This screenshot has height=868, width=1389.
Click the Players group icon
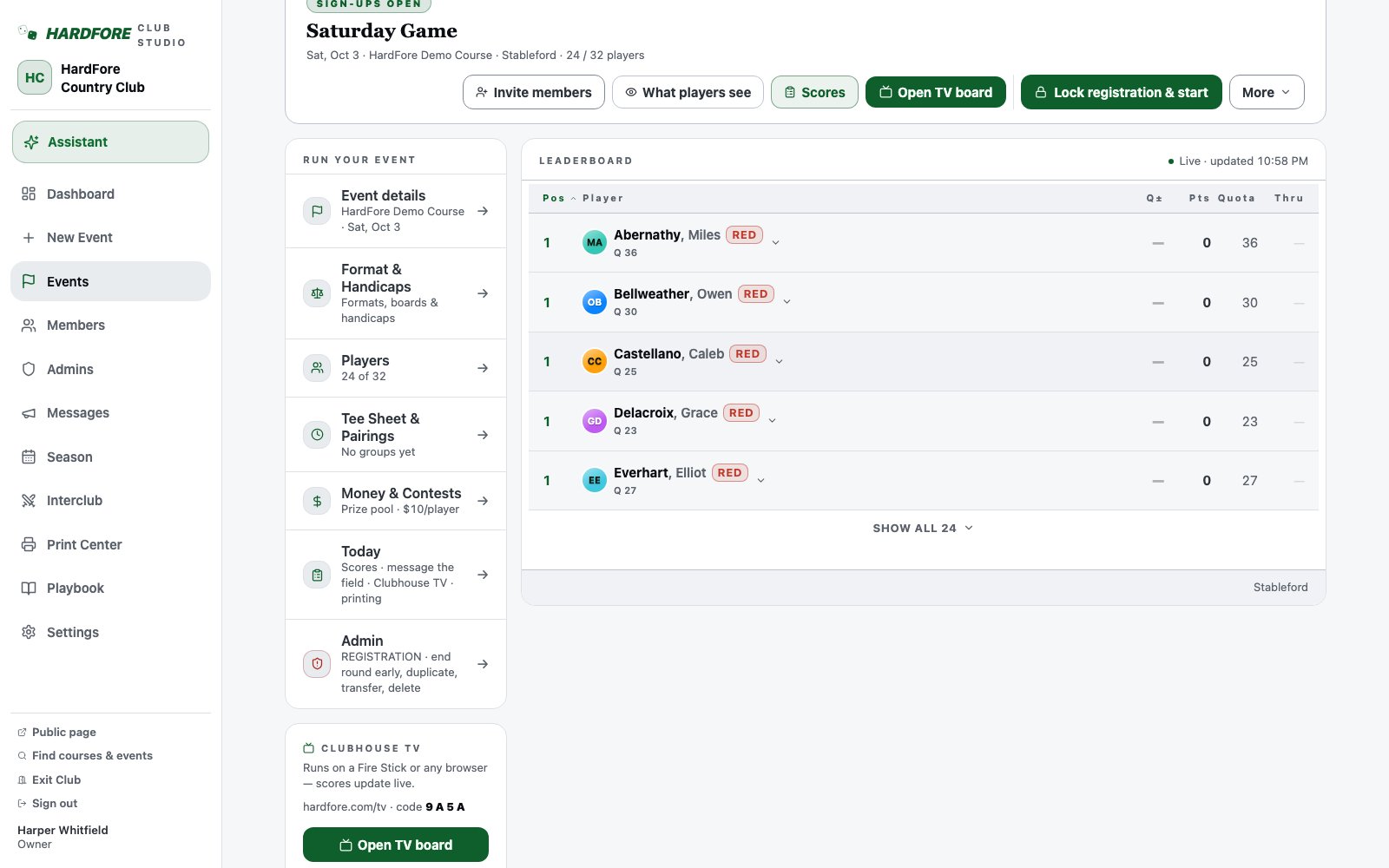coord(317,368)
